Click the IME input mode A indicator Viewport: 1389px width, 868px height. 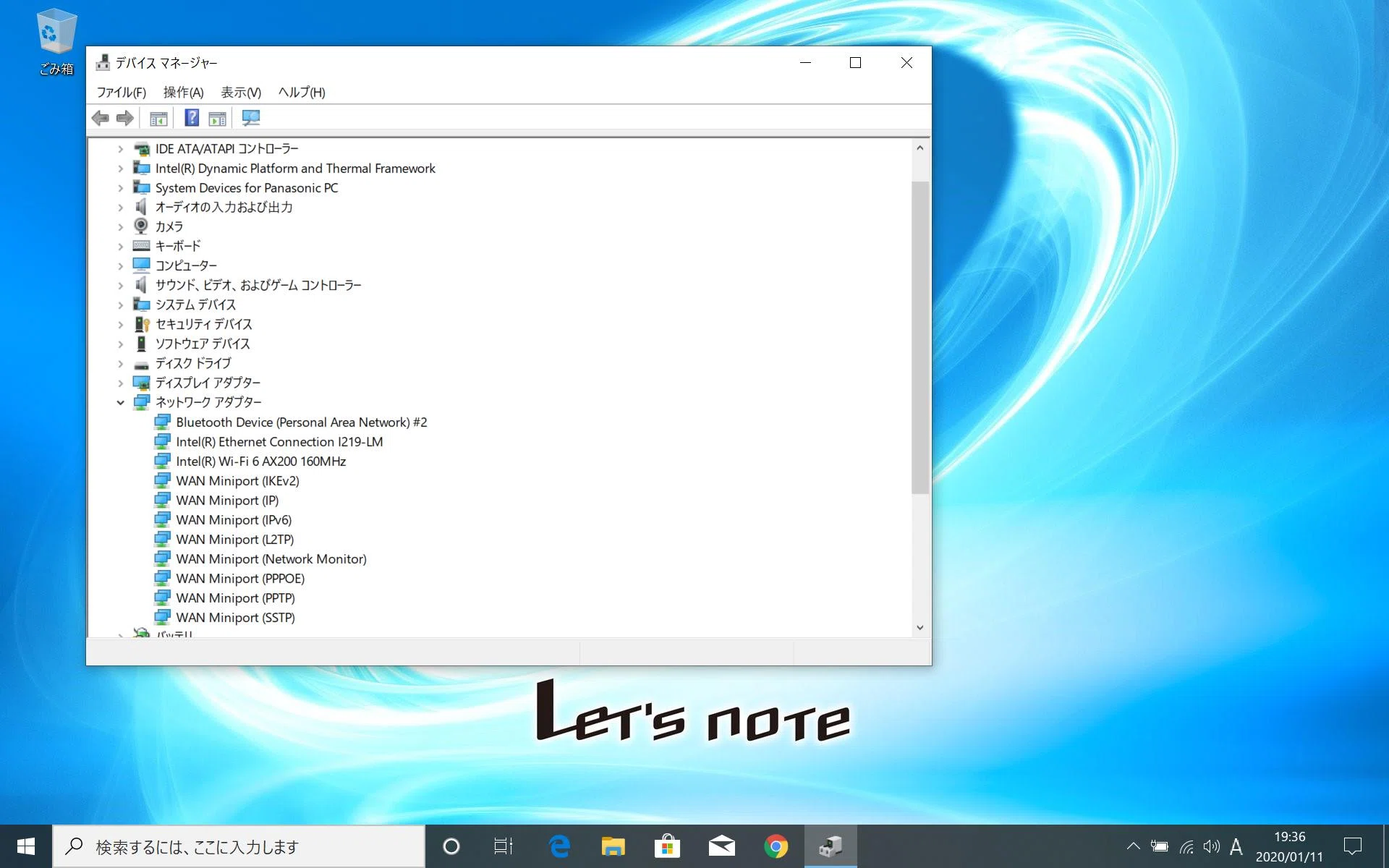pyautogui.click(x=1236, y=846)
